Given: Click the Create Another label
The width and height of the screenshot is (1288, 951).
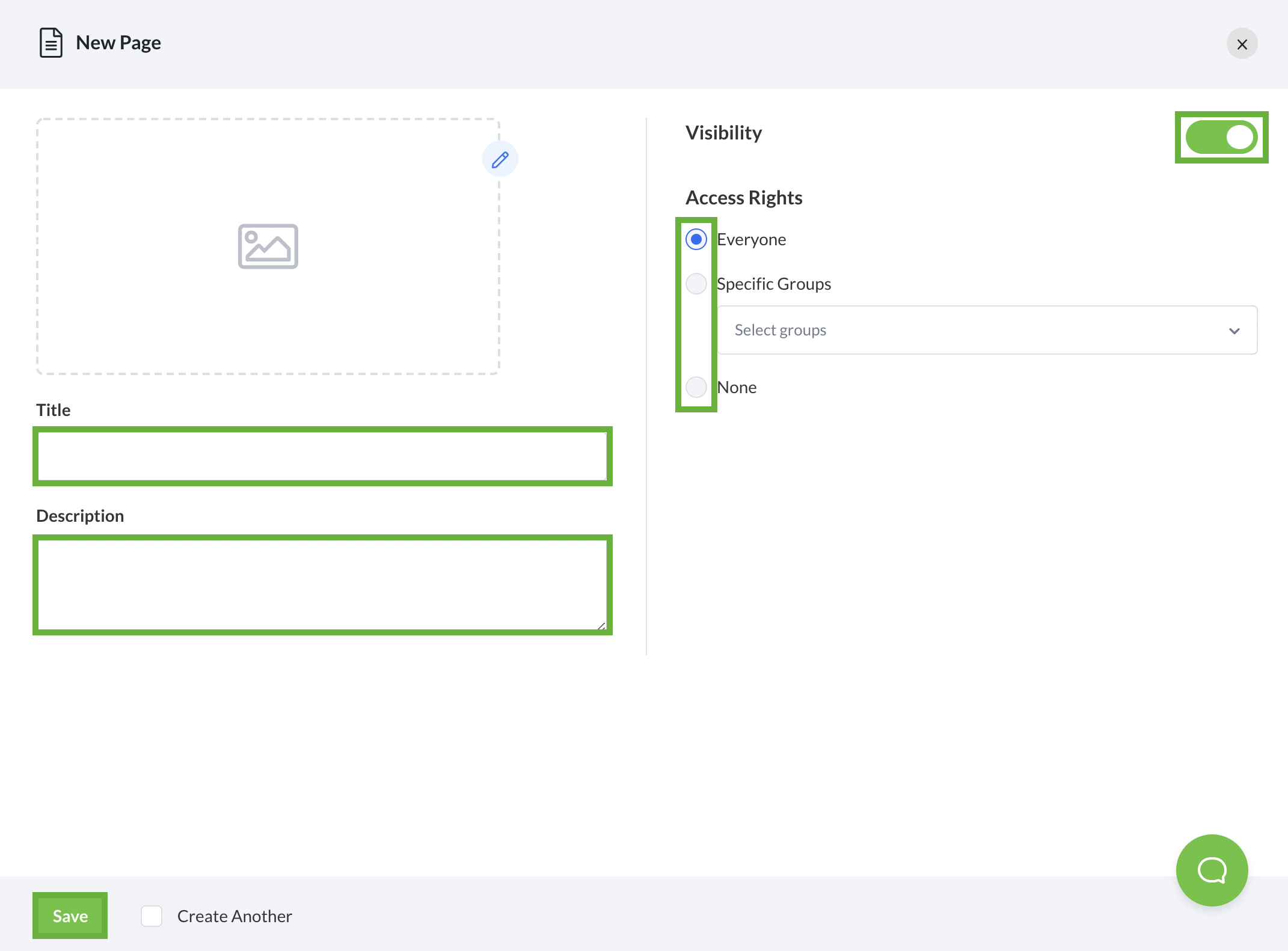Looking at the screenshot, I should (235, 916).
